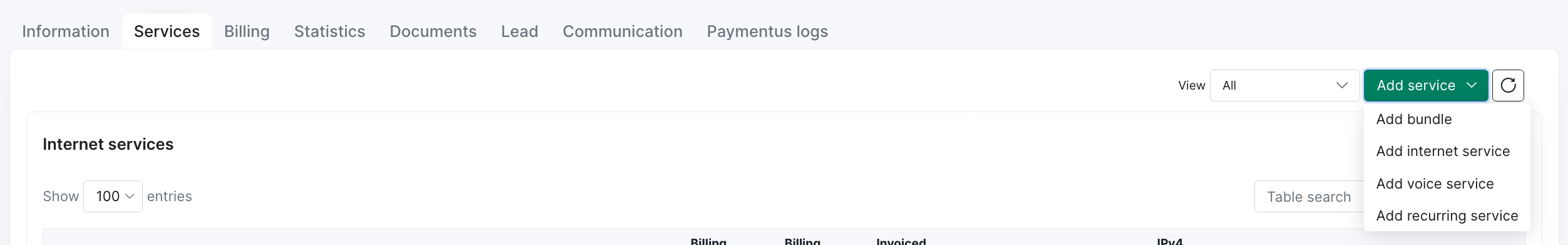The image size is (1568, 245).
Task: Select Add recurring service option
Action: tap(1447, 216)
